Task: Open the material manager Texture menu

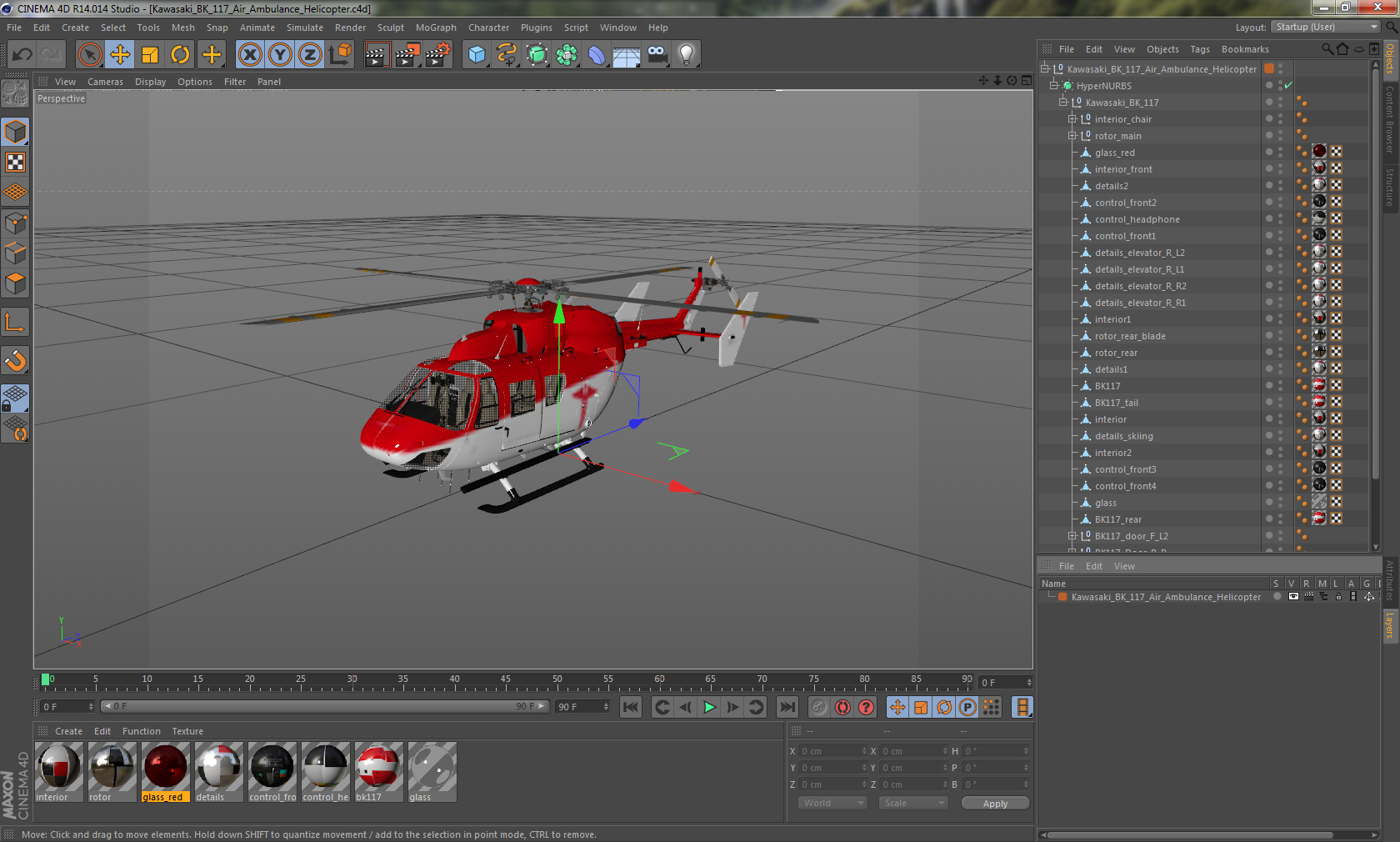Action: pos(187,731)
